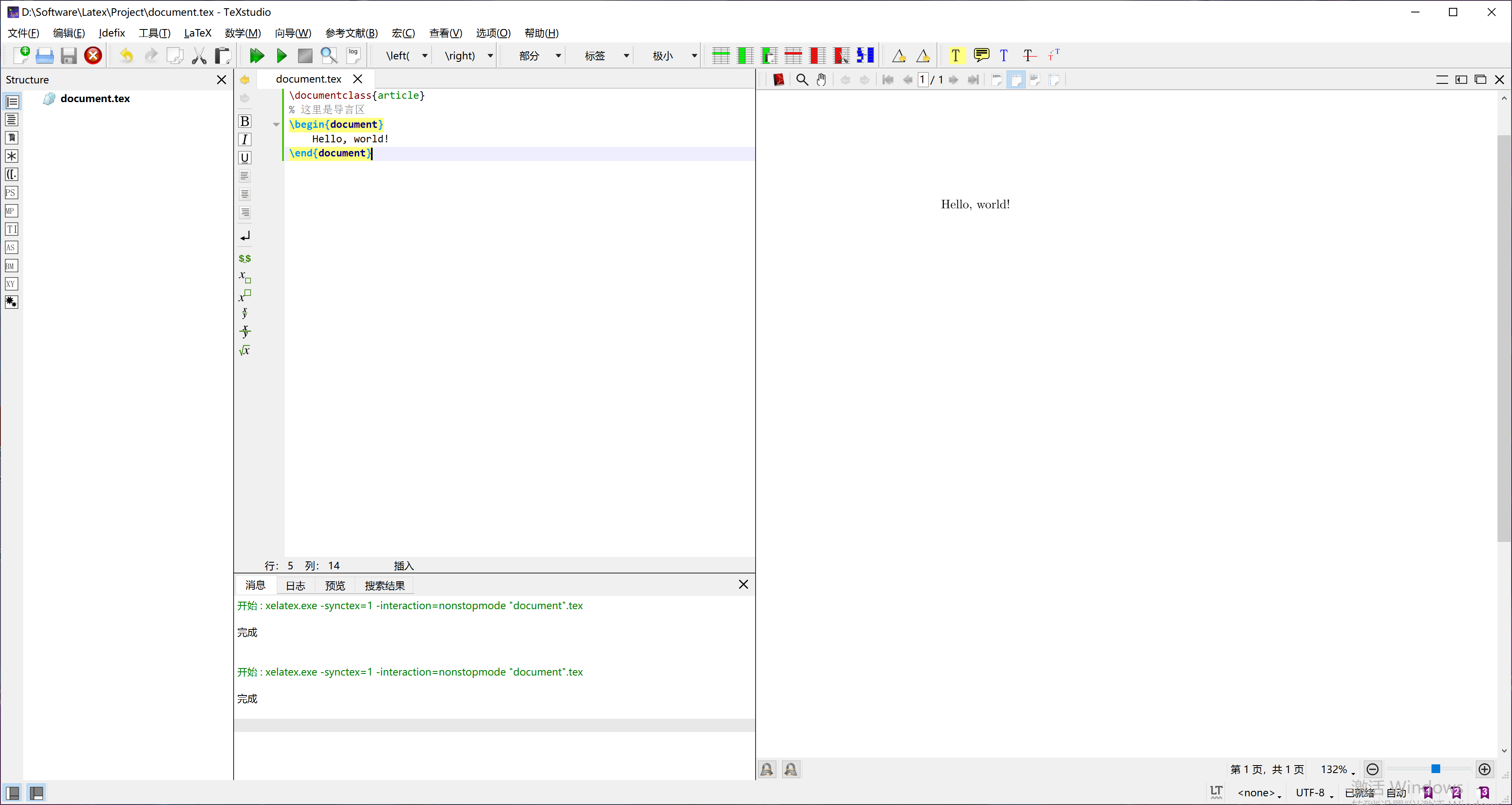Select the hand scroll tool in PDF viewer
Viewport: 1512px width, 805px height.
(x=821, y=80)
